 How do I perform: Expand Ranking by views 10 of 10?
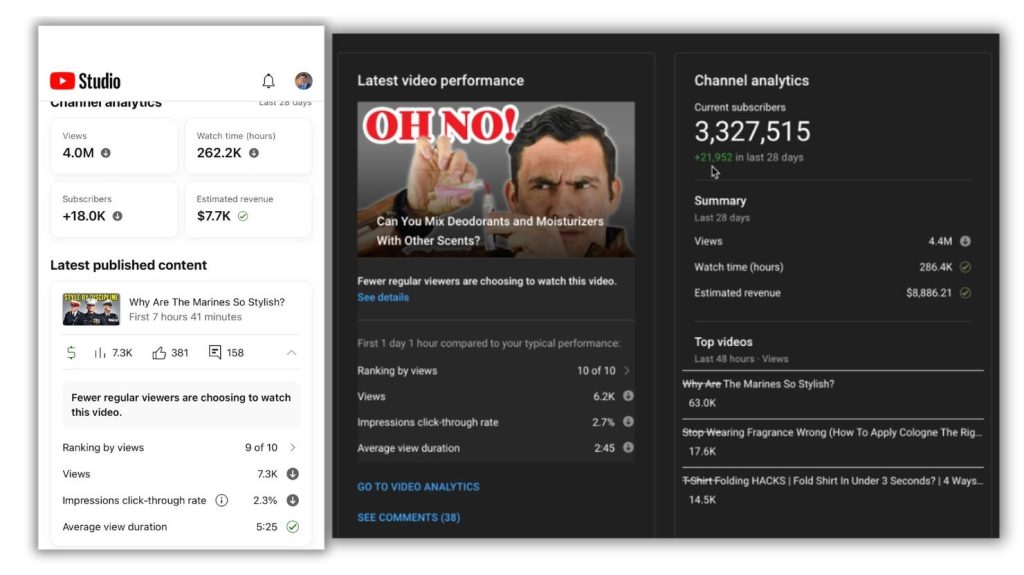coord(627,371)
